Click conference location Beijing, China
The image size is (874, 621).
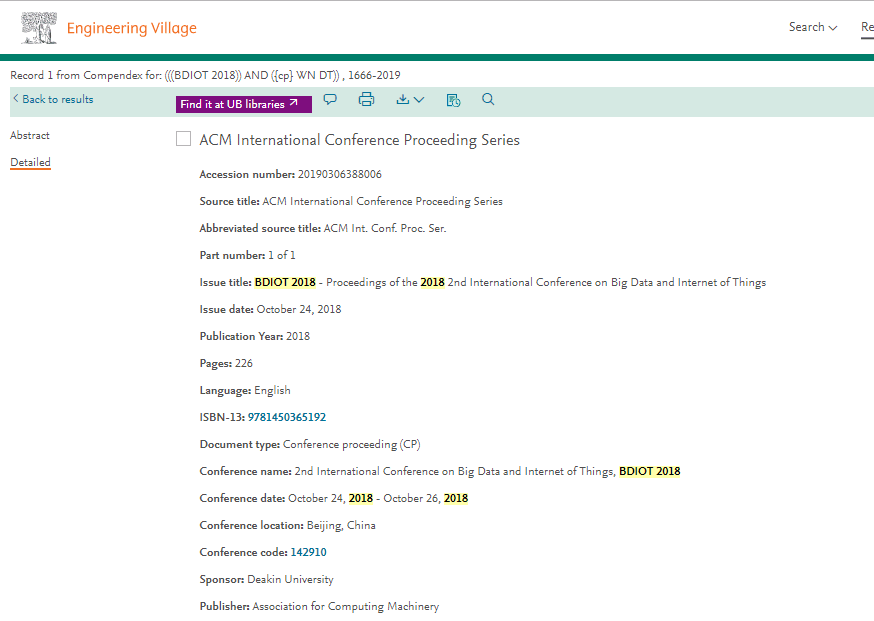click(x=341, y=526)
